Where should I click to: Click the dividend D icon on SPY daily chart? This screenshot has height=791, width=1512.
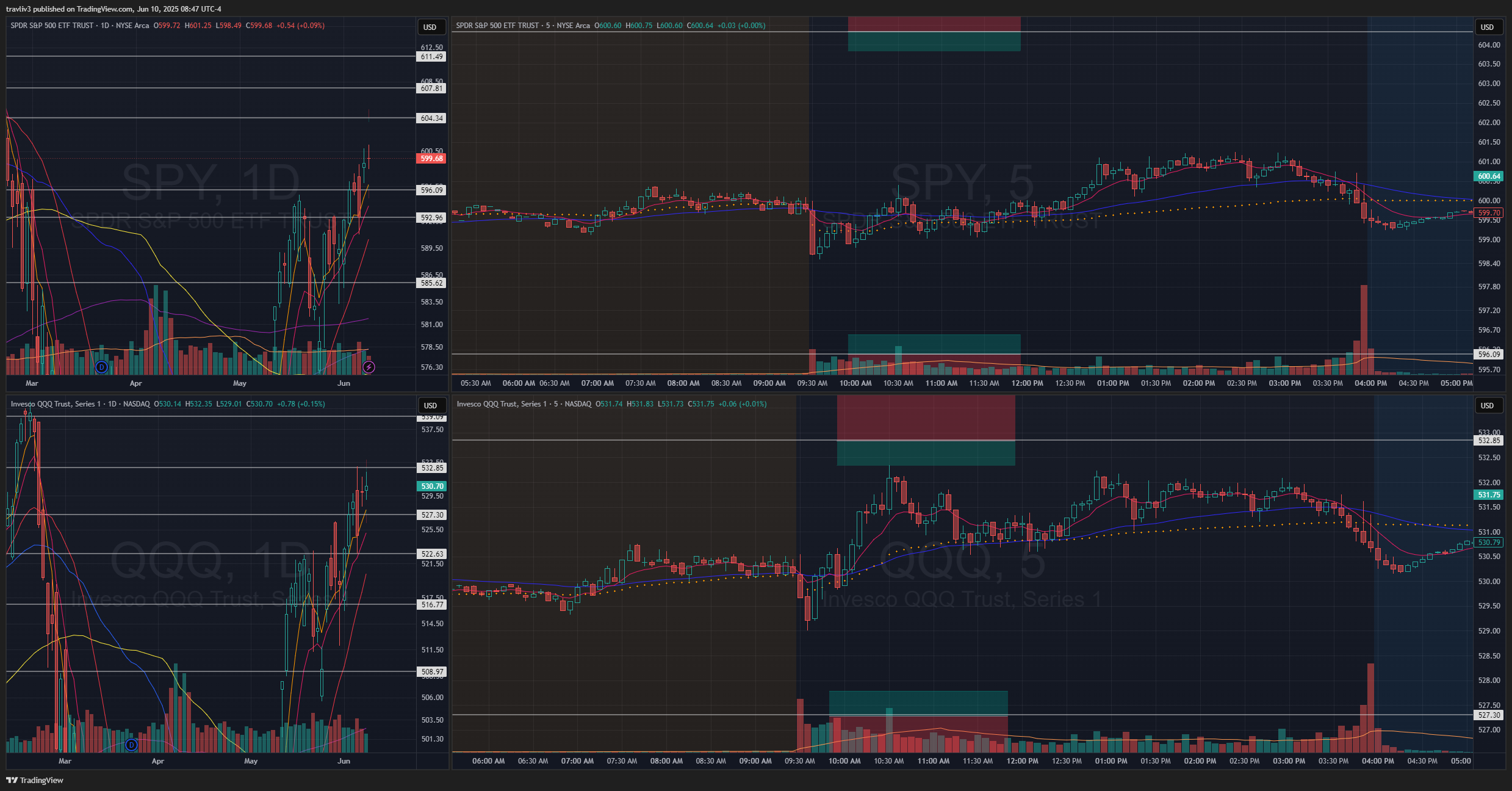tap(102, 367)
